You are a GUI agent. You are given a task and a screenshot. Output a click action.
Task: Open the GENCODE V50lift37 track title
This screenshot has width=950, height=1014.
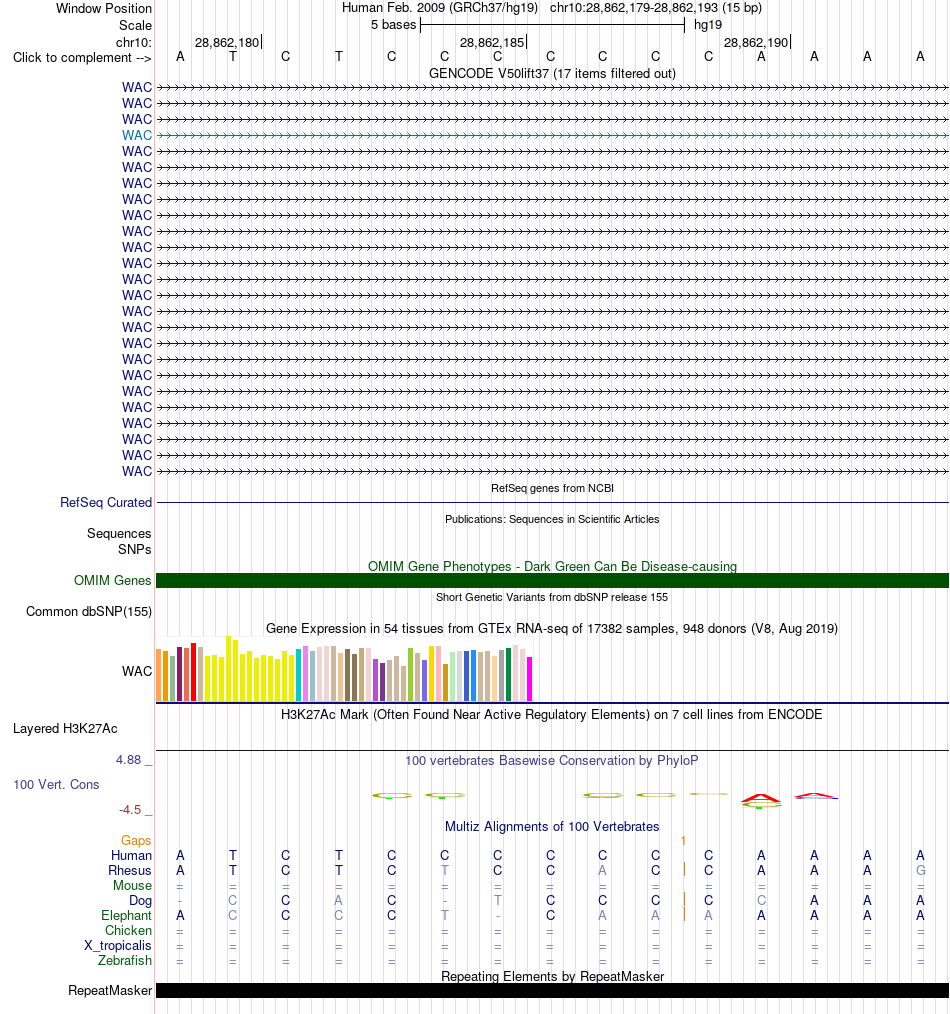tap(552, 74)
